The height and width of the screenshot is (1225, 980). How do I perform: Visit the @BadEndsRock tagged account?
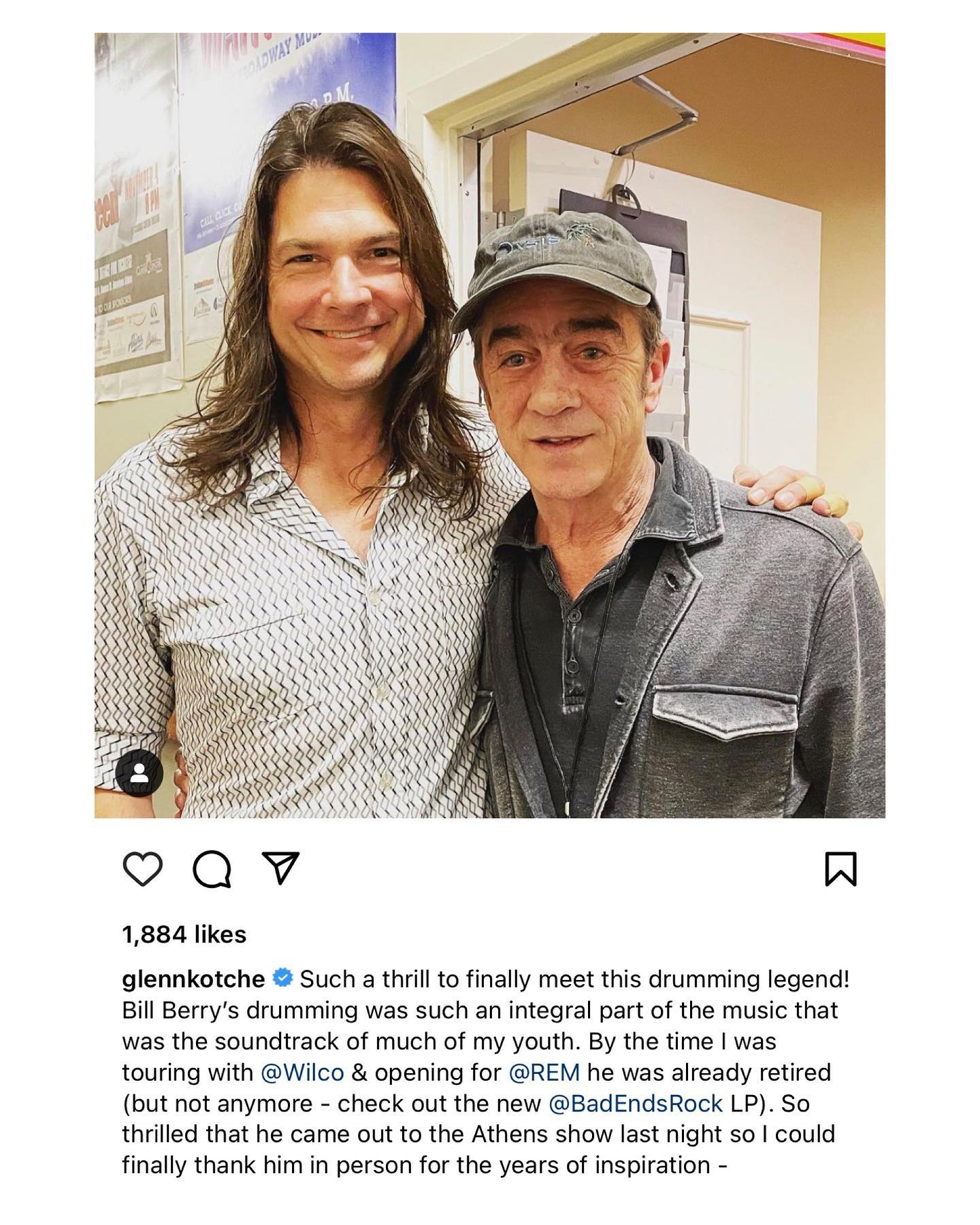click(636, 1103)
